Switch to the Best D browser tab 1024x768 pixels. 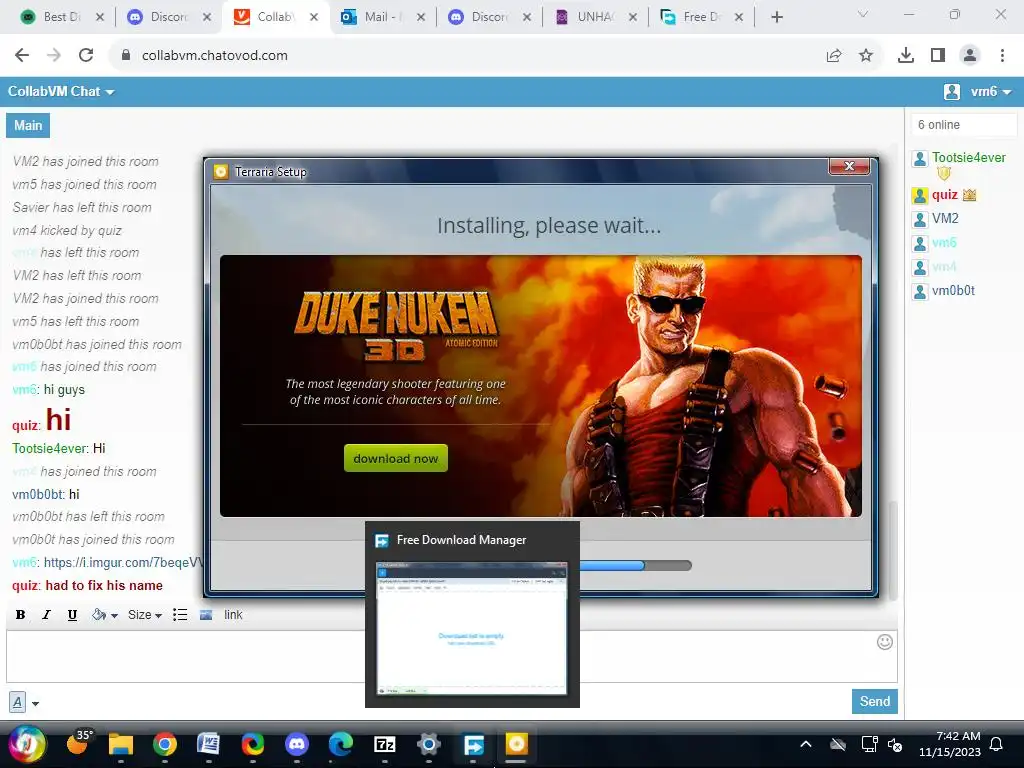coord(61,17)
